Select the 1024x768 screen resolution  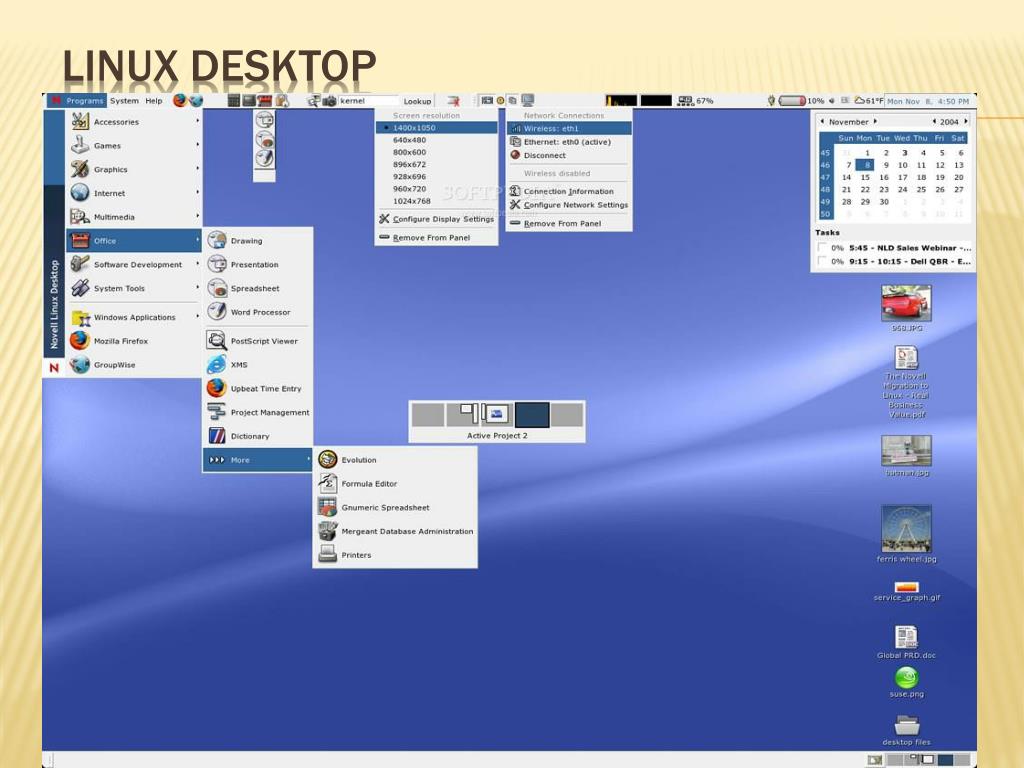click(436, 201)
